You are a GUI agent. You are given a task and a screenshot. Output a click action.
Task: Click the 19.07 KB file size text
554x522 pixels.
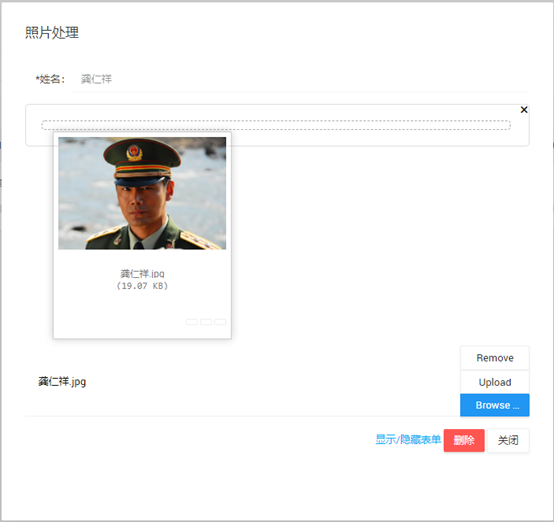coord(142,286)
